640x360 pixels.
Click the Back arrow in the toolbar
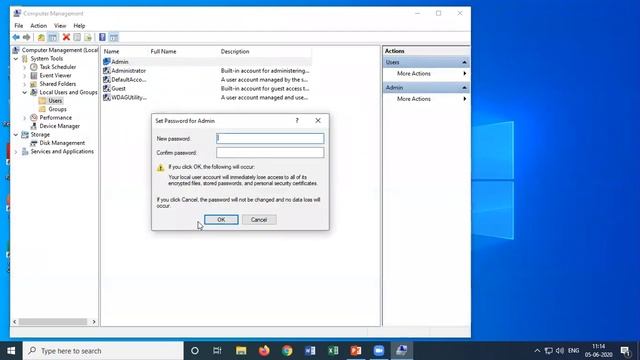click(16, 38)
